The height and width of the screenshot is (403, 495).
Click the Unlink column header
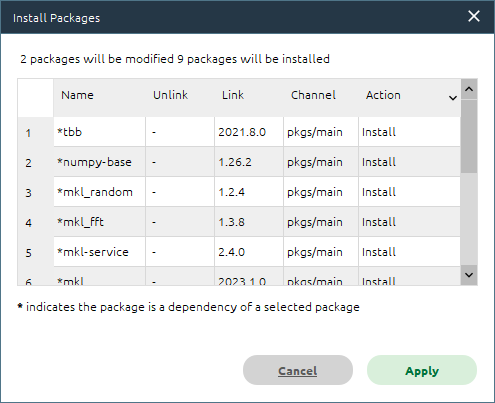[x=170, y=95]
